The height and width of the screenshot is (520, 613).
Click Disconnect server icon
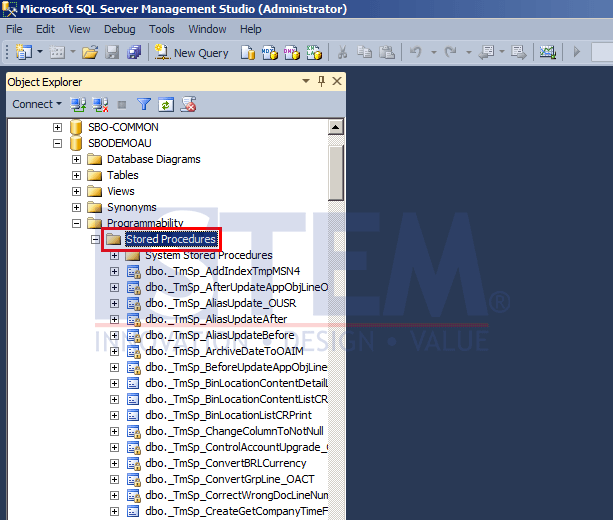100,104
